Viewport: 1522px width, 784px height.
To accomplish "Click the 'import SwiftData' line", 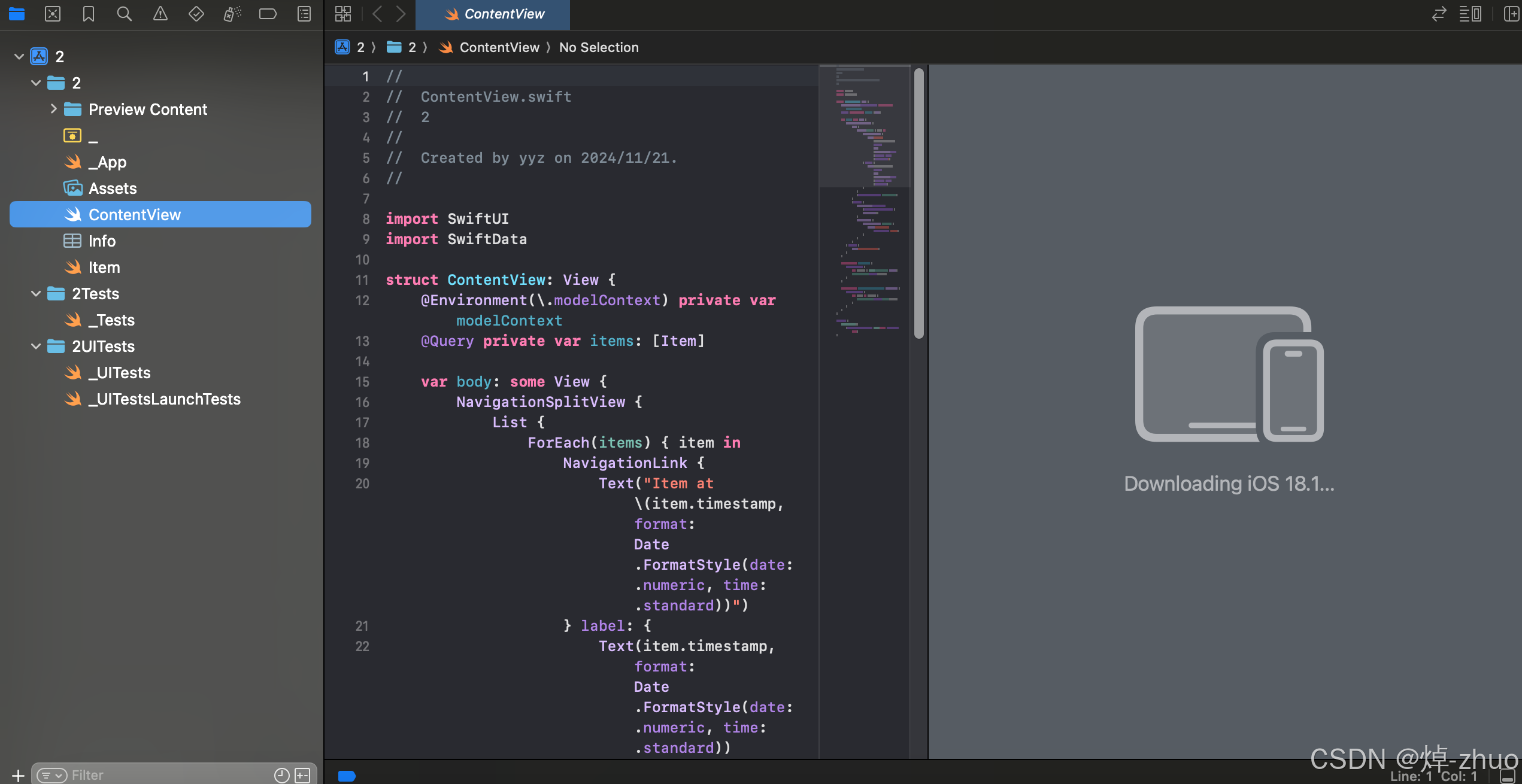I will [x=456, y=239].
